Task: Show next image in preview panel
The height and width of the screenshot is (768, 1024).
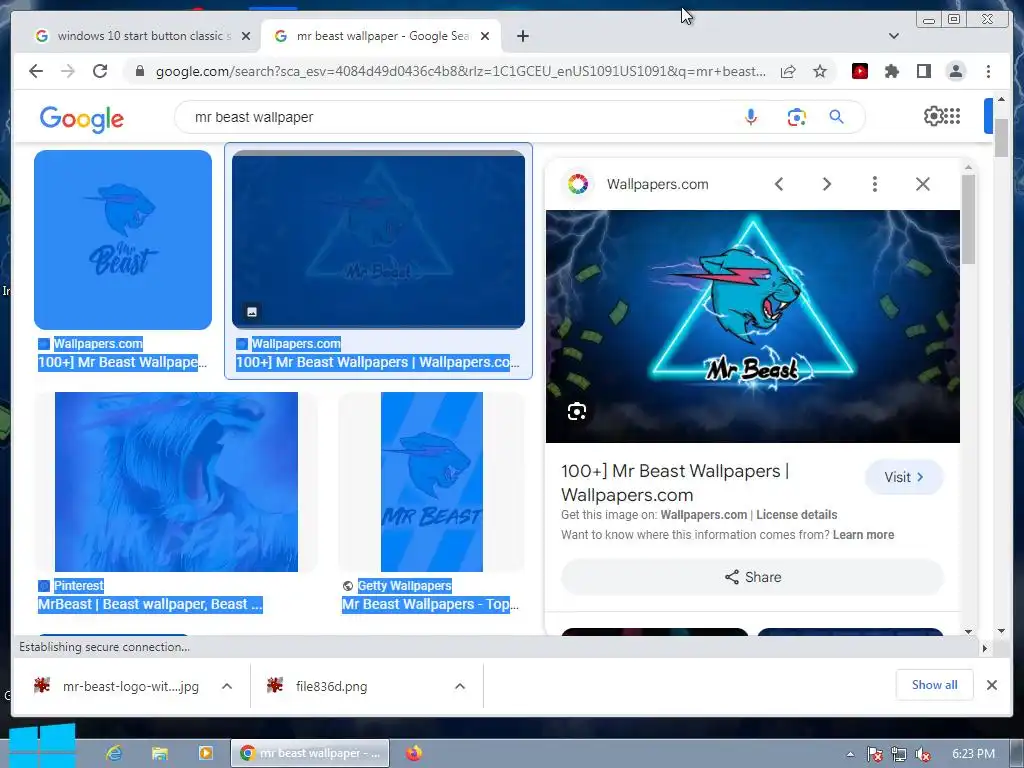Action: pyautogui.click(x=827, y=184)
